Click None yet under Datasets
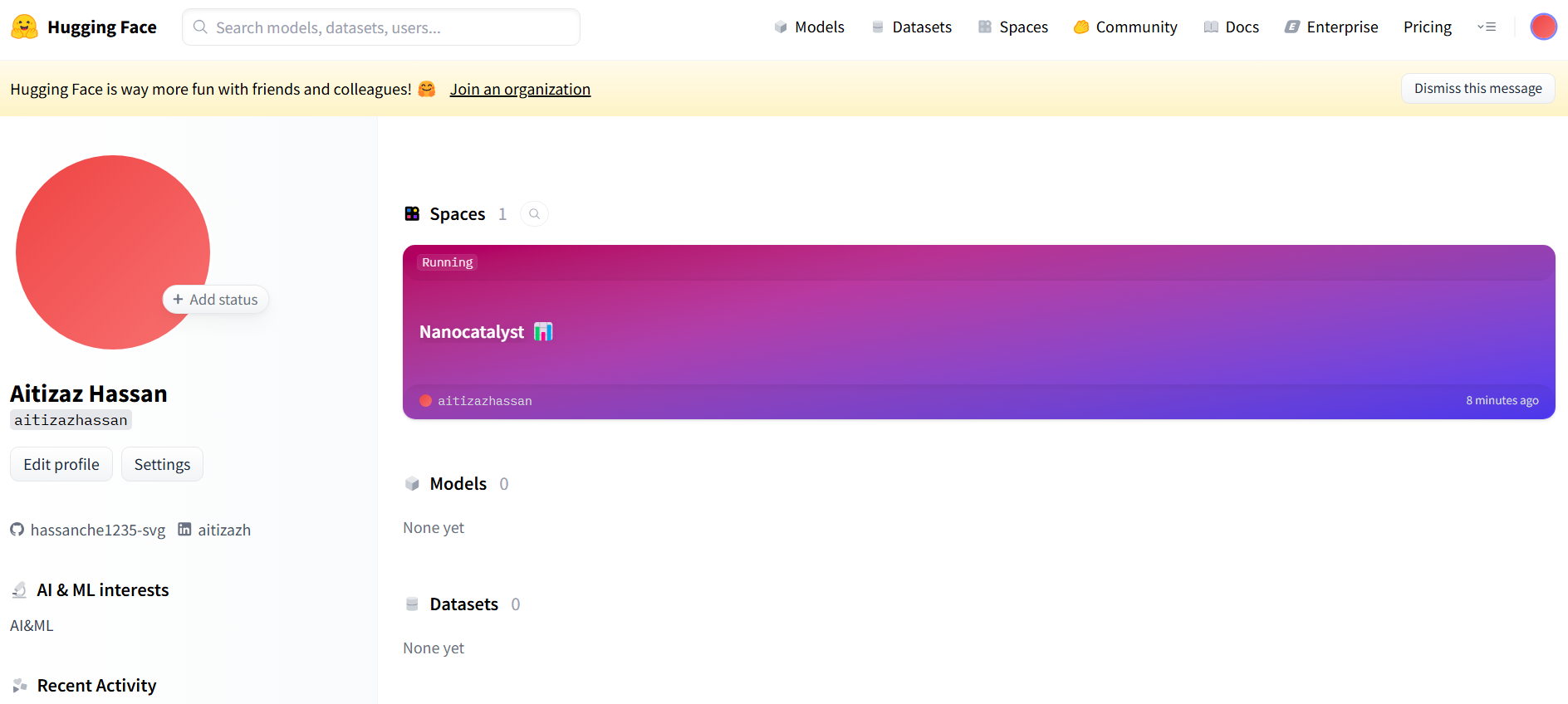The height and width of the screenshot is (704, 1568). [x=434, y=648]
